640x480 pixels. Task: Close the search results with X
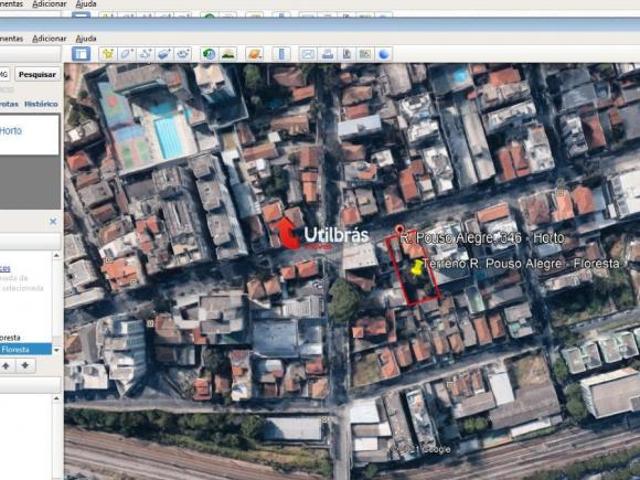coord(53,221)
